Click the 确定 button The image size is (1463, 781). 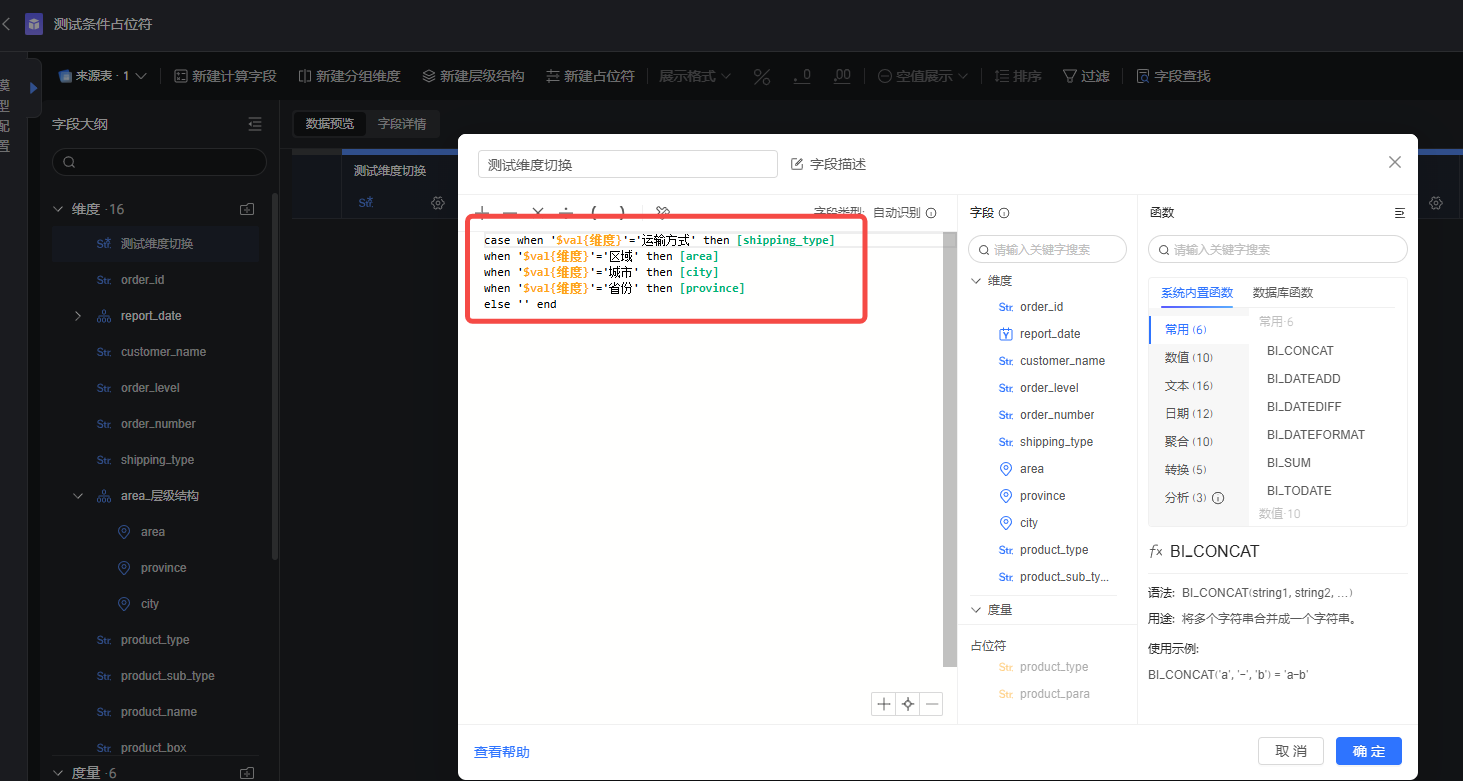1368,751
